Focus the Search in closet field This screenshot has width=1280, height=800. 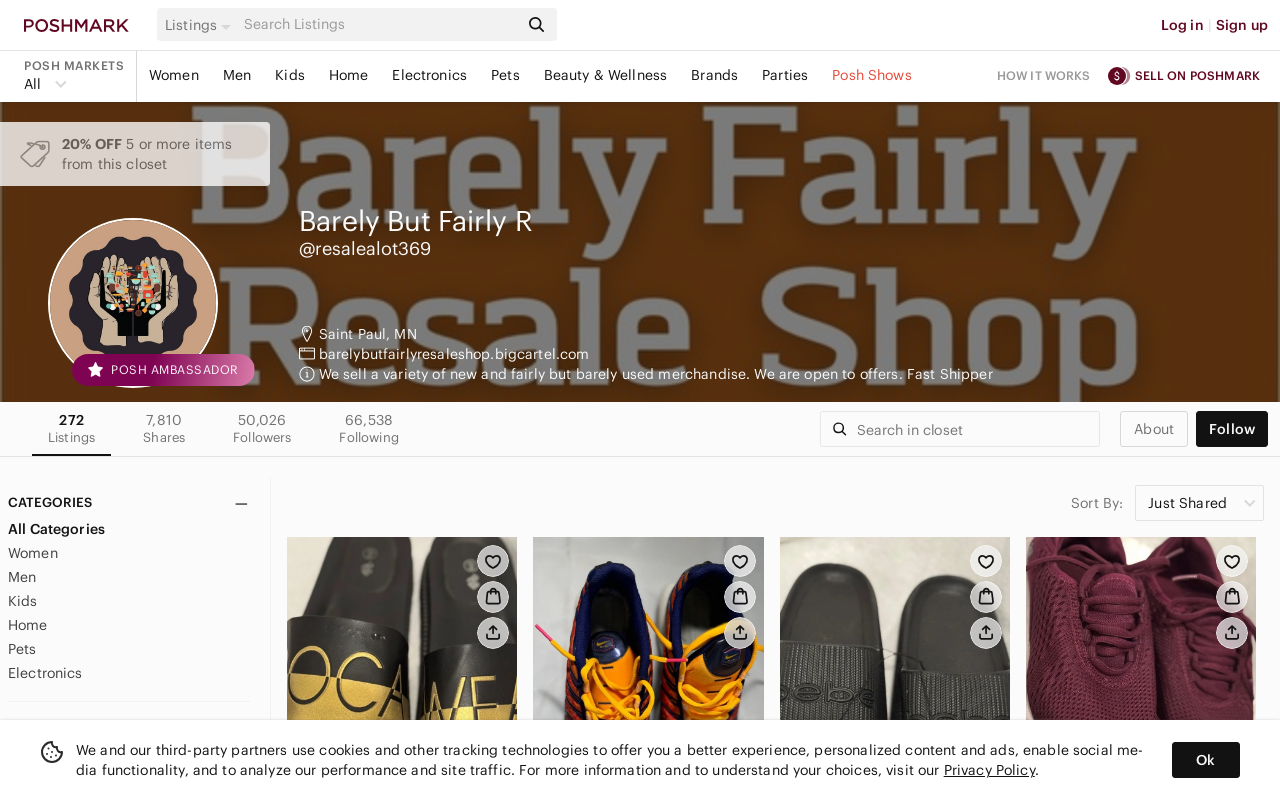pos(960,429)
